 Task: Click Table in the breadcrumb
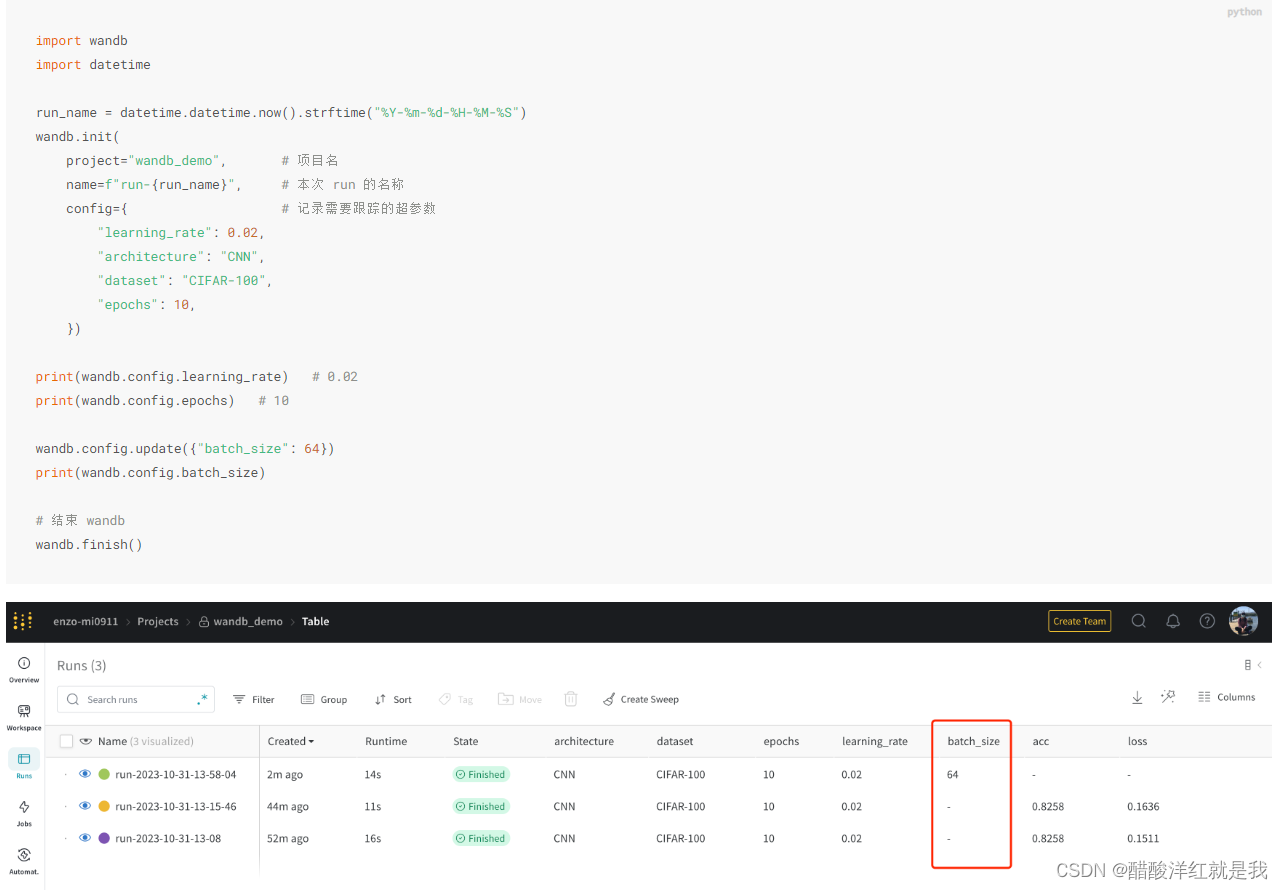(315, 621)
